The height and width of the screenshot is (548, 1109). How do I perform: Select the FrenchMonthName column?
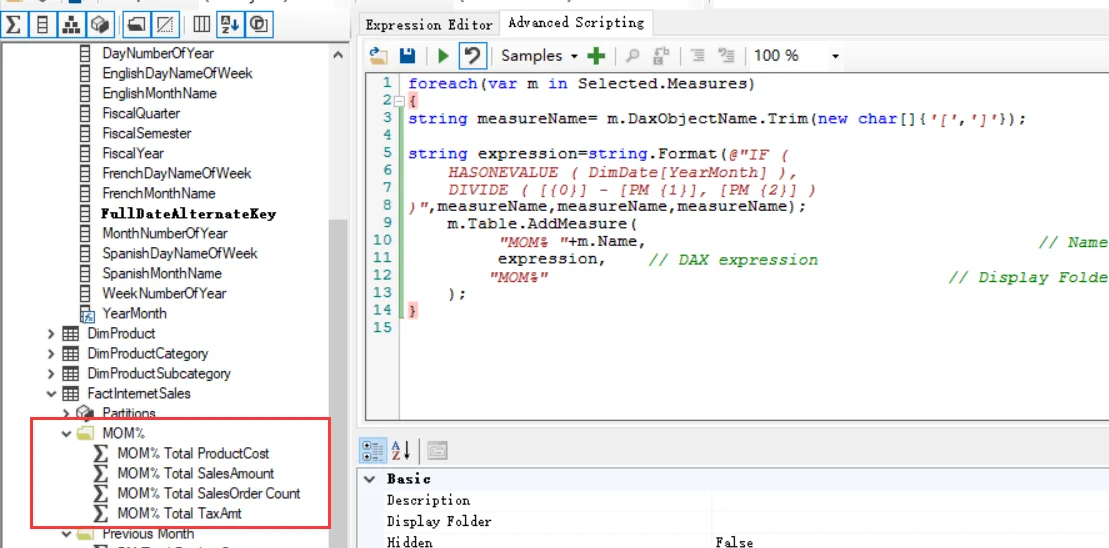(x=161, y=193)
